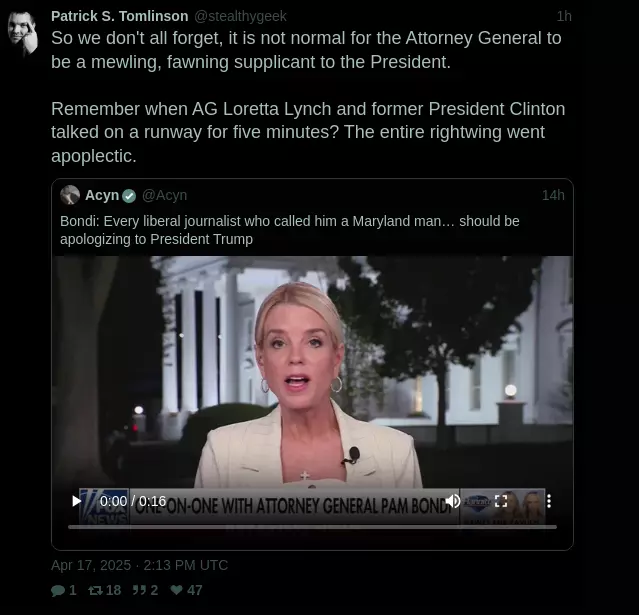Click the Acyn display name
Screen dimensions: 639x615
pyautogui.click(x=102, y=195)
